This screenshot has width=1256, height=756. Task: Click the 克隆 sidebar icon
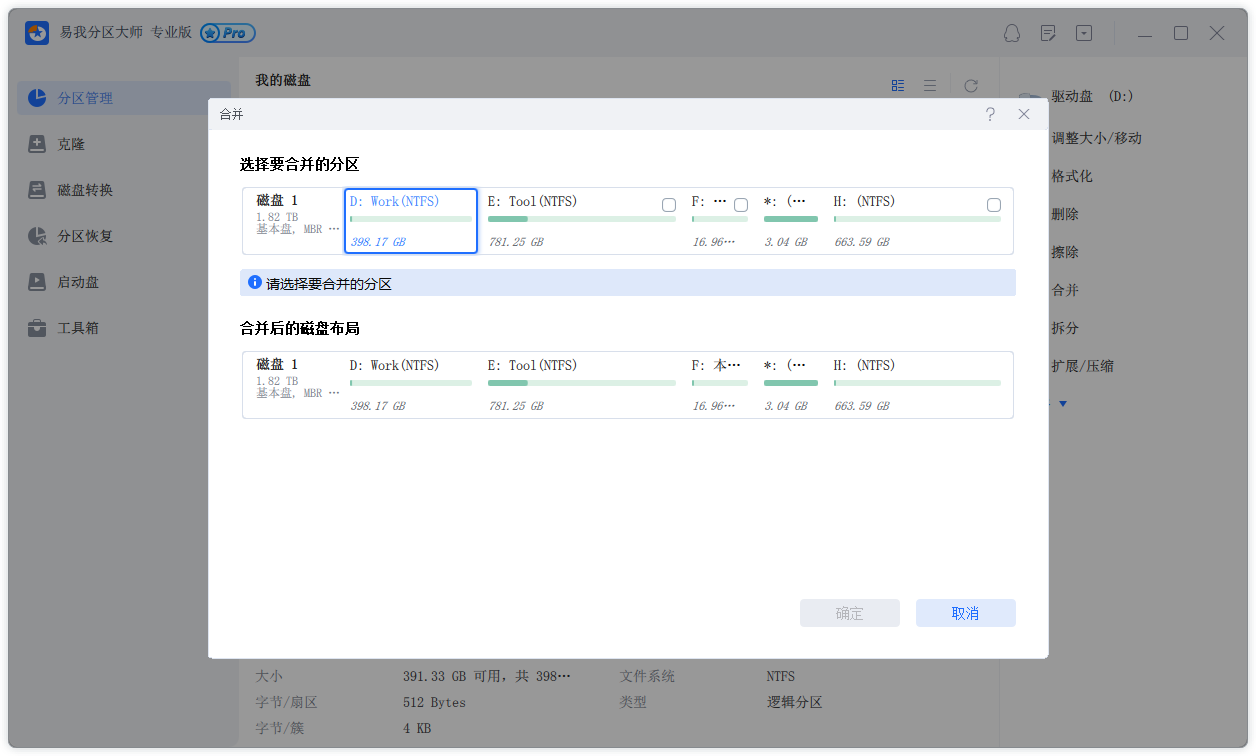tap(37, 144)
